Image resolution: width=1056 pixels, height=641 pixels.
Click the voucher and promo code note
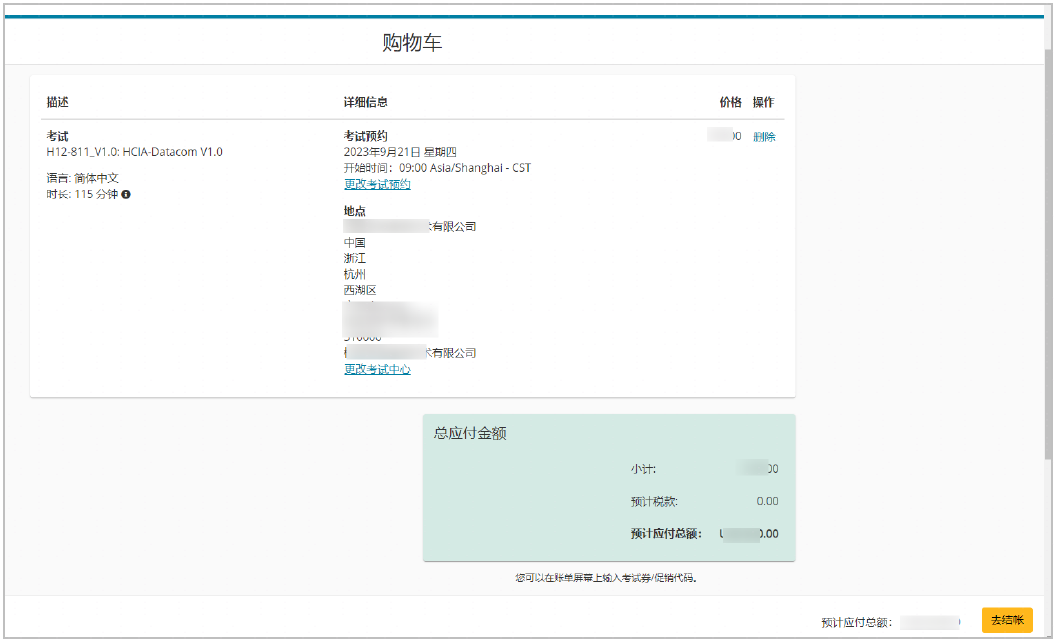pos(606,578)
